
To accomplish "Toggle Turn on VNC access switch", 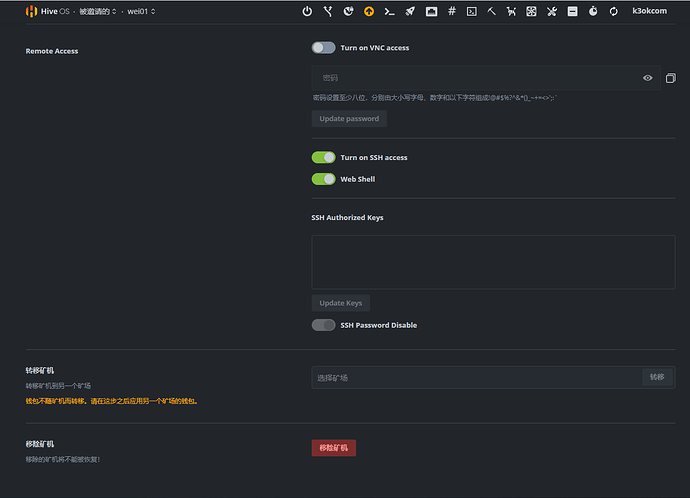I will click(x=323, y=48).
